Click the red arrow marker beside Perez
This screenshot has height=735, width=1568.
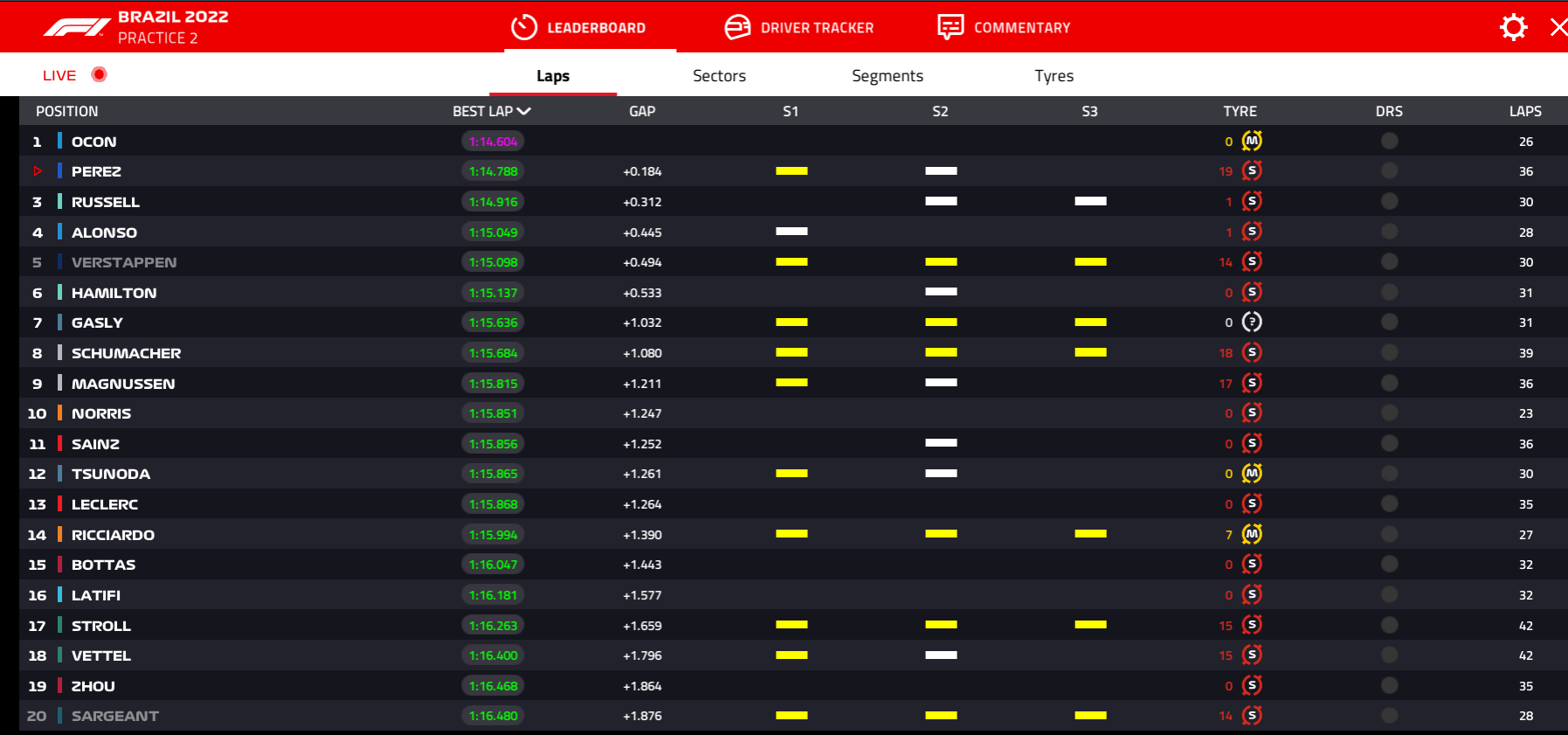click(x=38, y=171)
